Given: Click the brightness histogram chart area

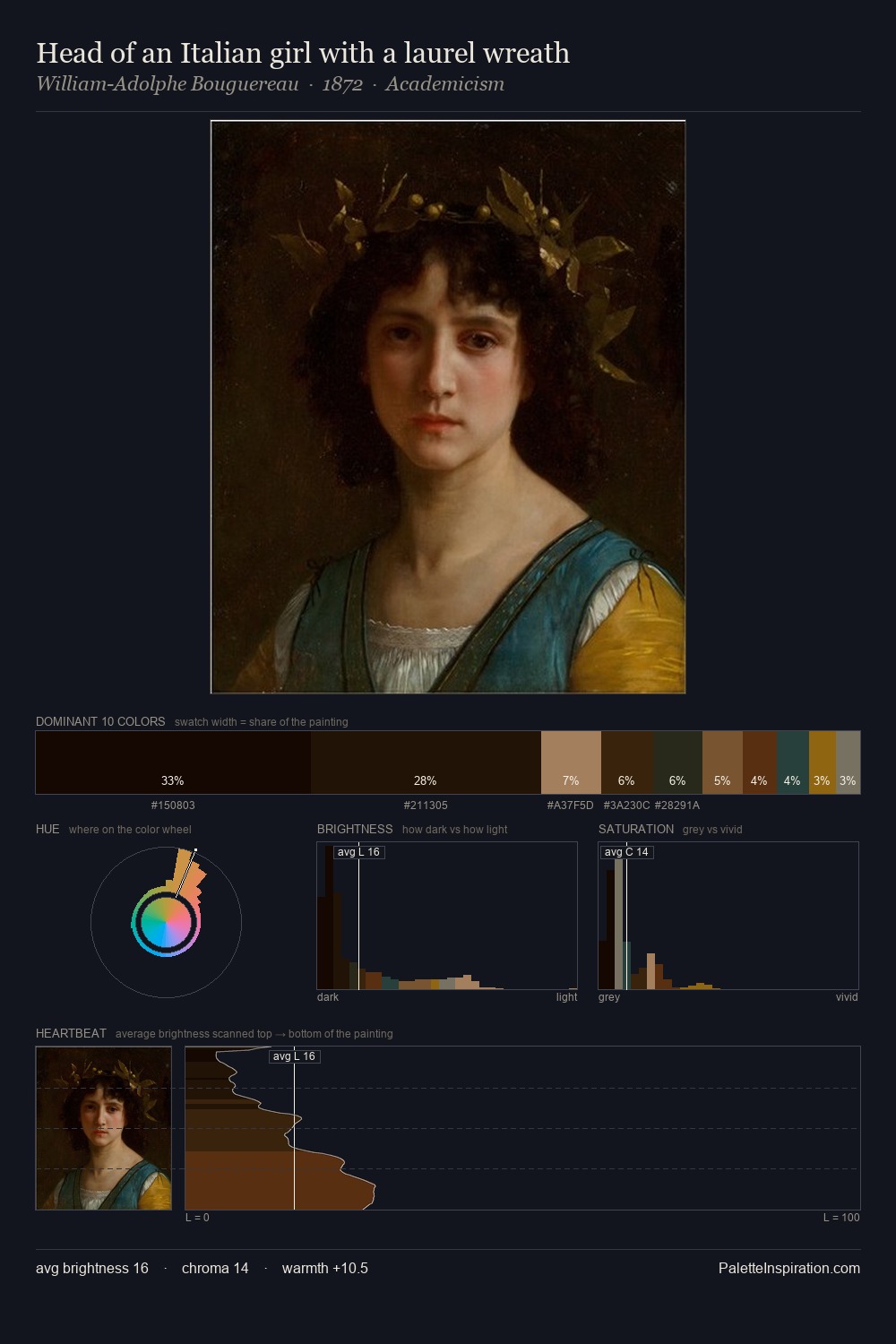Looking at the screenshot, I should click(x=447, y=916).
